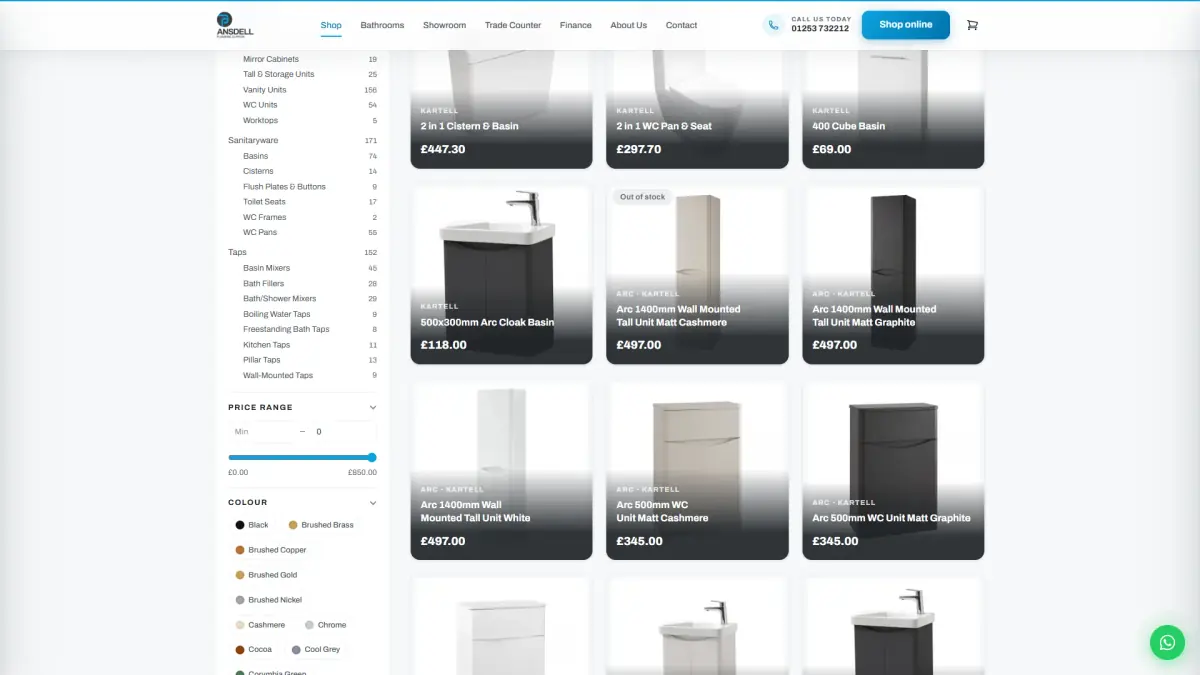This screenshot has width=1200, height=675.
Task: Go to Bathrooms in navigation
Action: pos(382,25)
